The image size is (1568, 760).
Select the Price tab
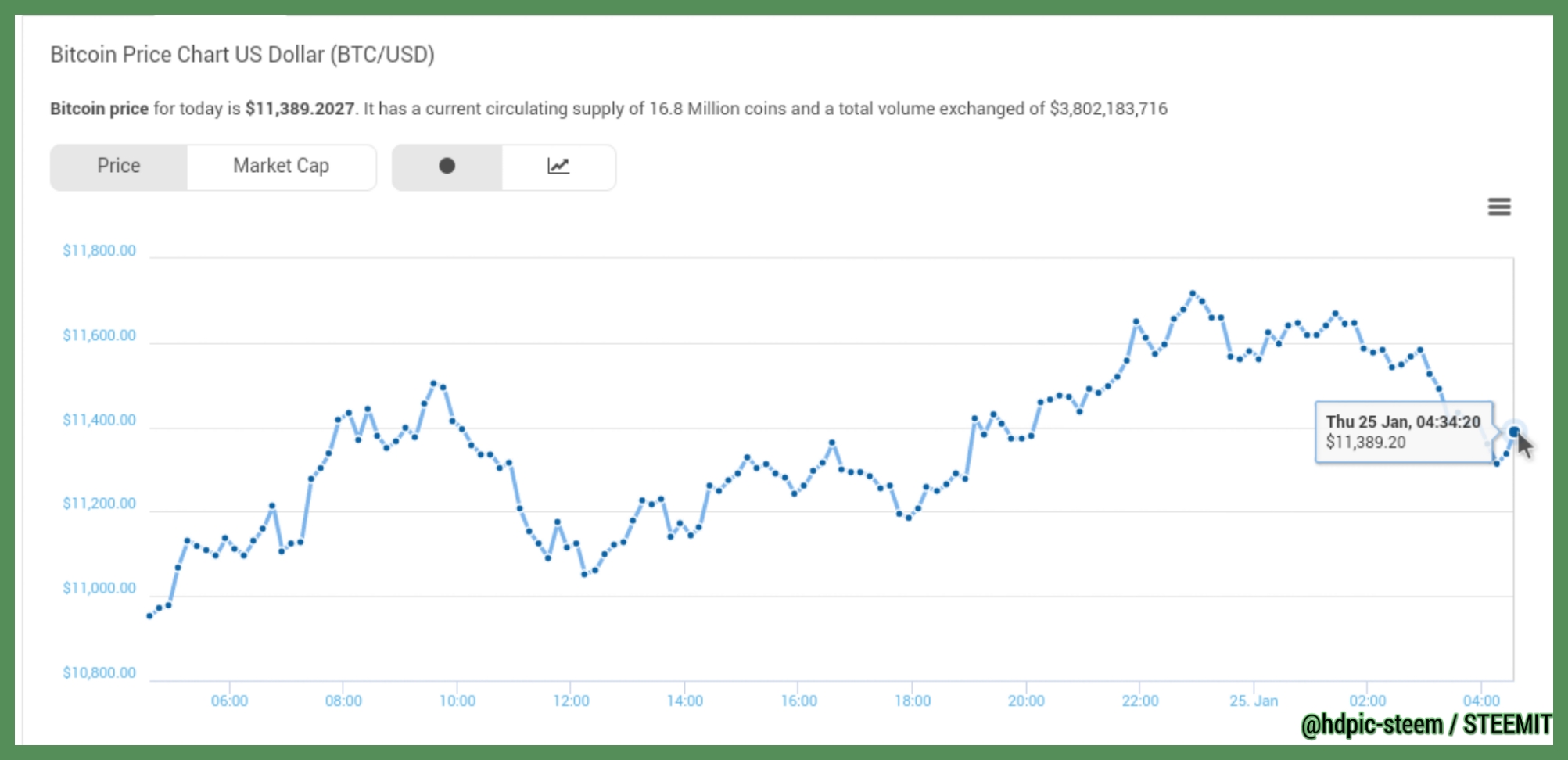pyautogui.click(x=119, y=167)
